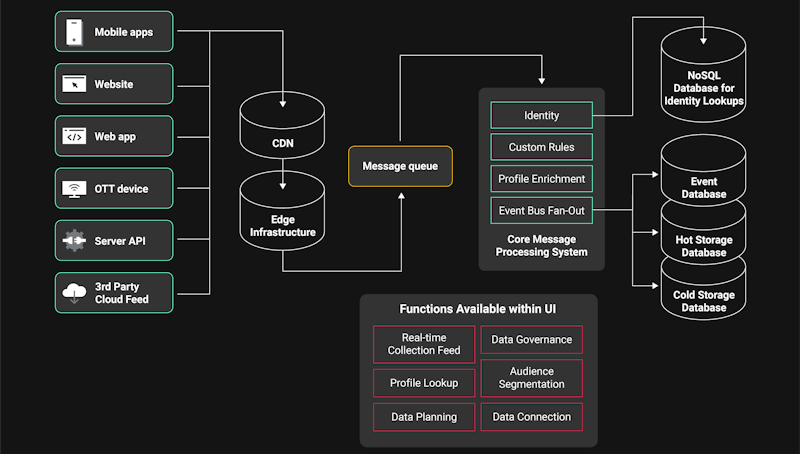This screenshot has height=454, width=800.
Task: Click the 3rd Party Cloud Feed label
Action: [x=121, y=293]
